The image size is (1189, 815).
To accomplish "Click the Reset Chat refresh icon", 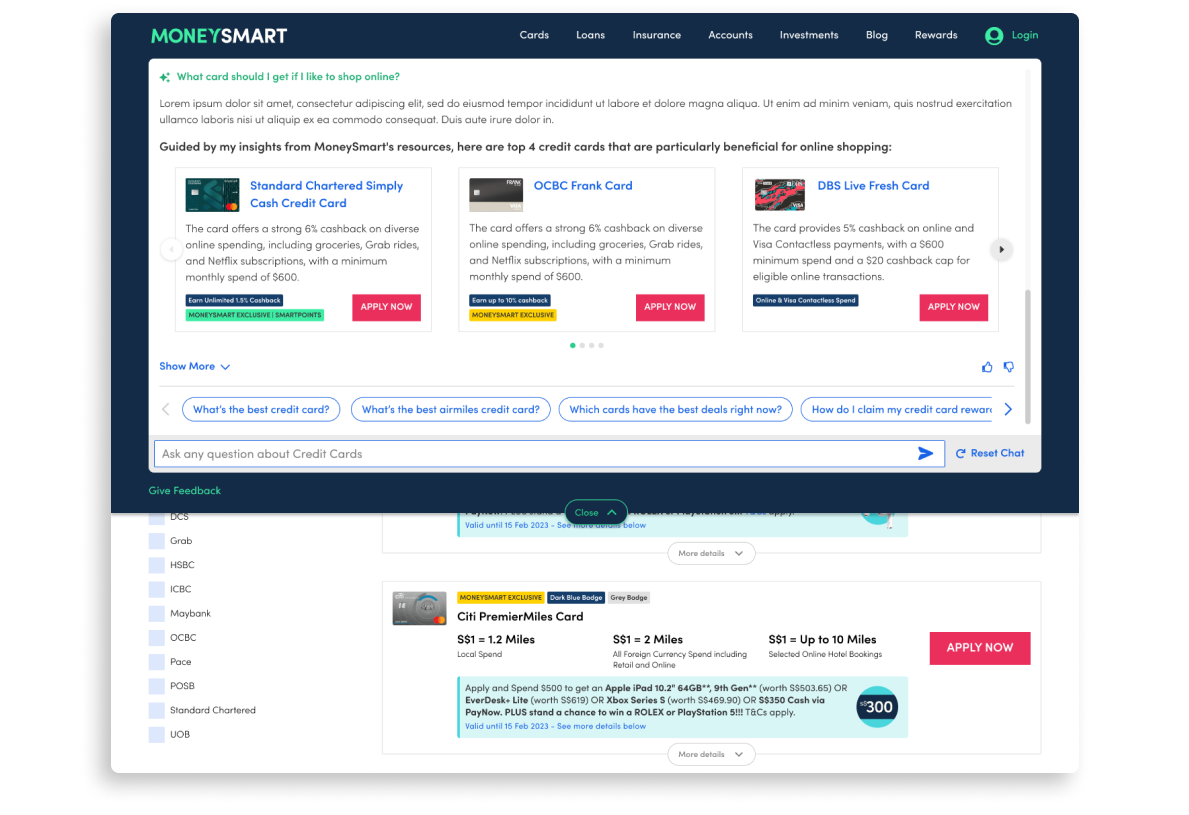I will (961, 453).
